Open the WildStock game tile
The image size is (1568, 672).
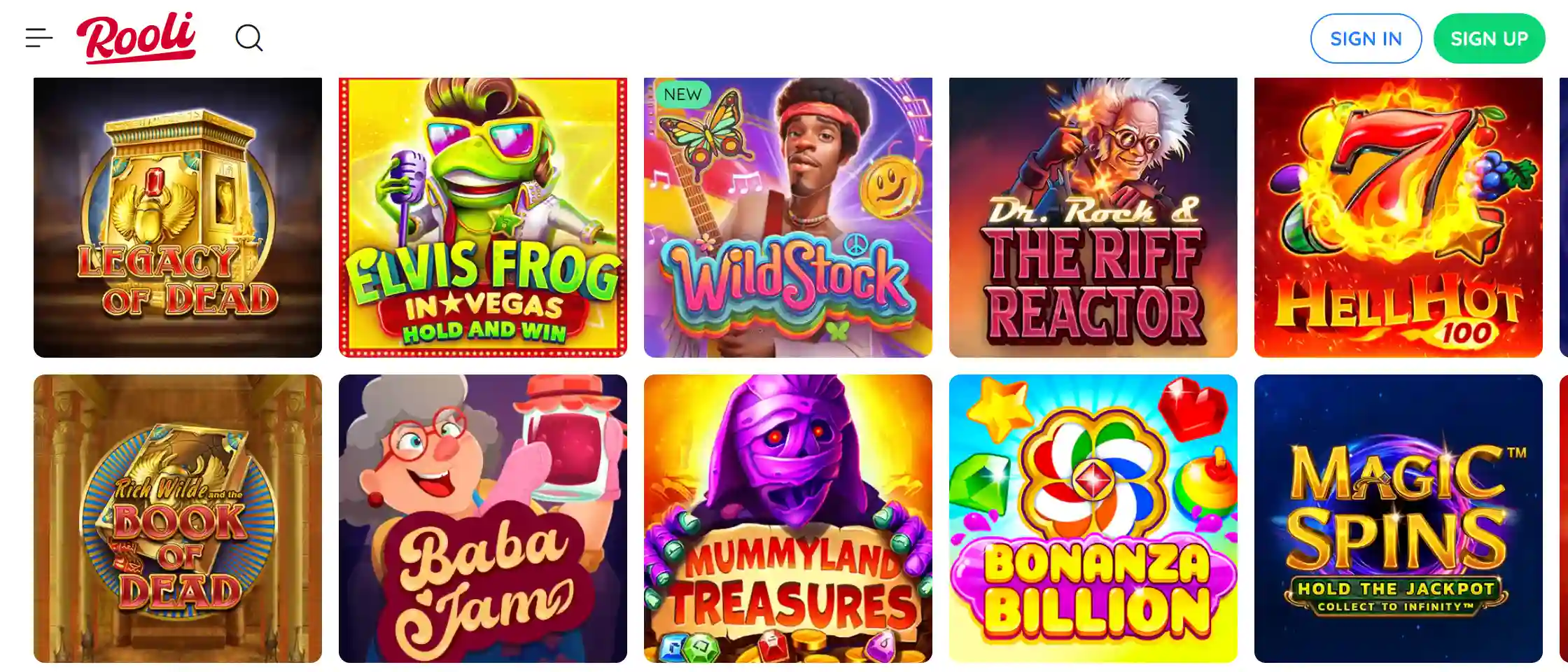coord(788,218)
